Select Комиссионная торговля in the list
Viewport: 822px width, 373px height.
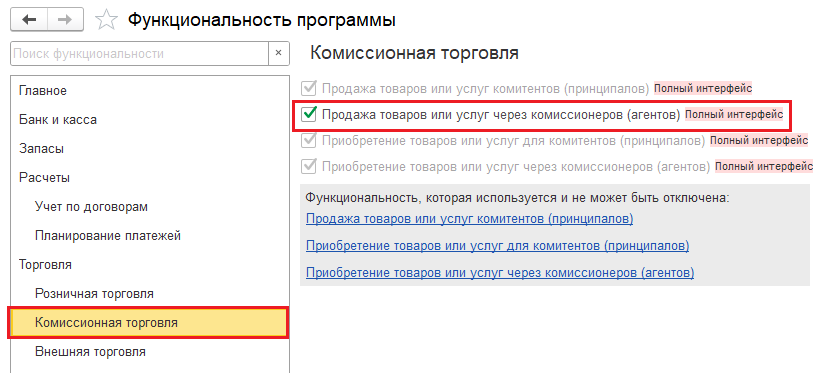(x=148, y=323)
